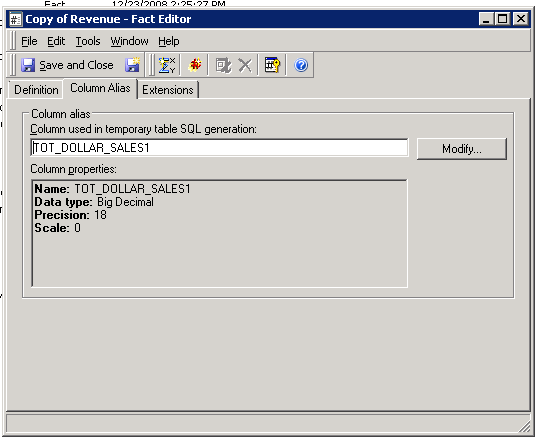Open the Help menu
The image size is (541, 443).
point(169,41)
